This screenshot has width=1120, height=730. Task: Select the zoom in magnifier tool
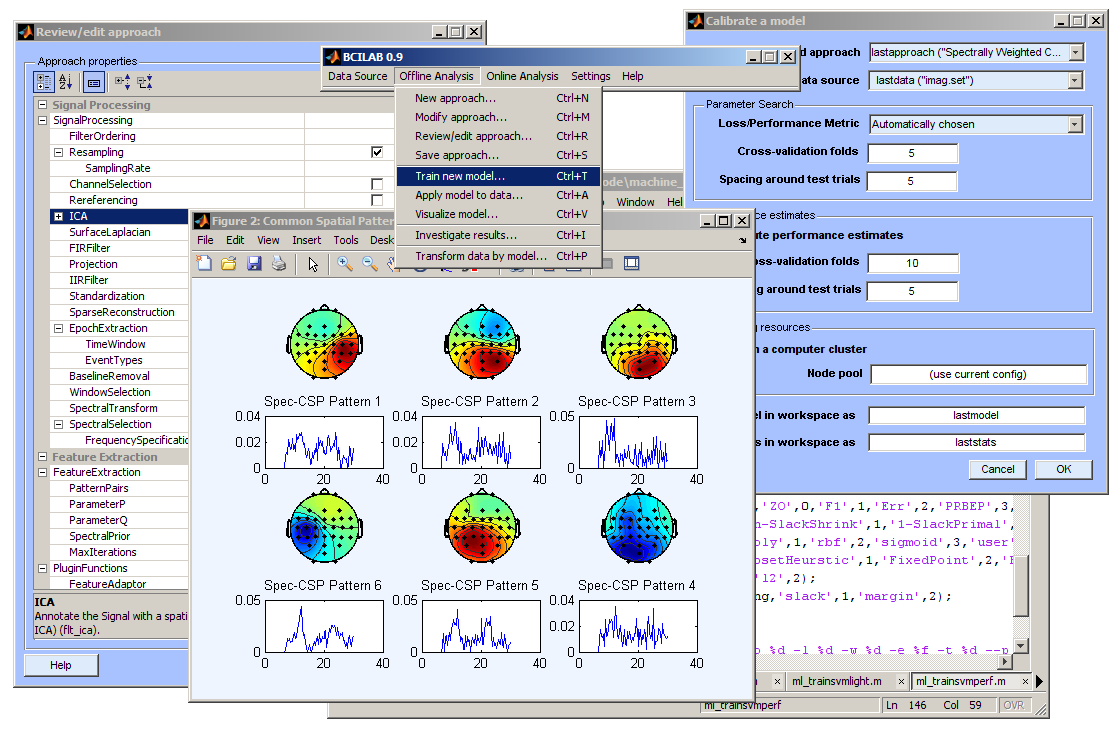(344, 263)
